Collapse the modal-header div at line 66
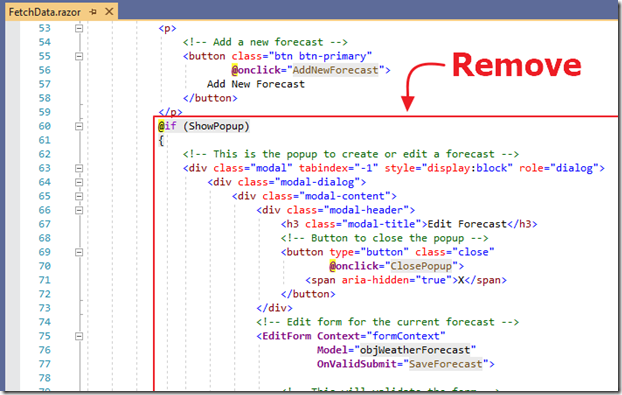Viewport: 622px width, 395px height. point(79,210)
